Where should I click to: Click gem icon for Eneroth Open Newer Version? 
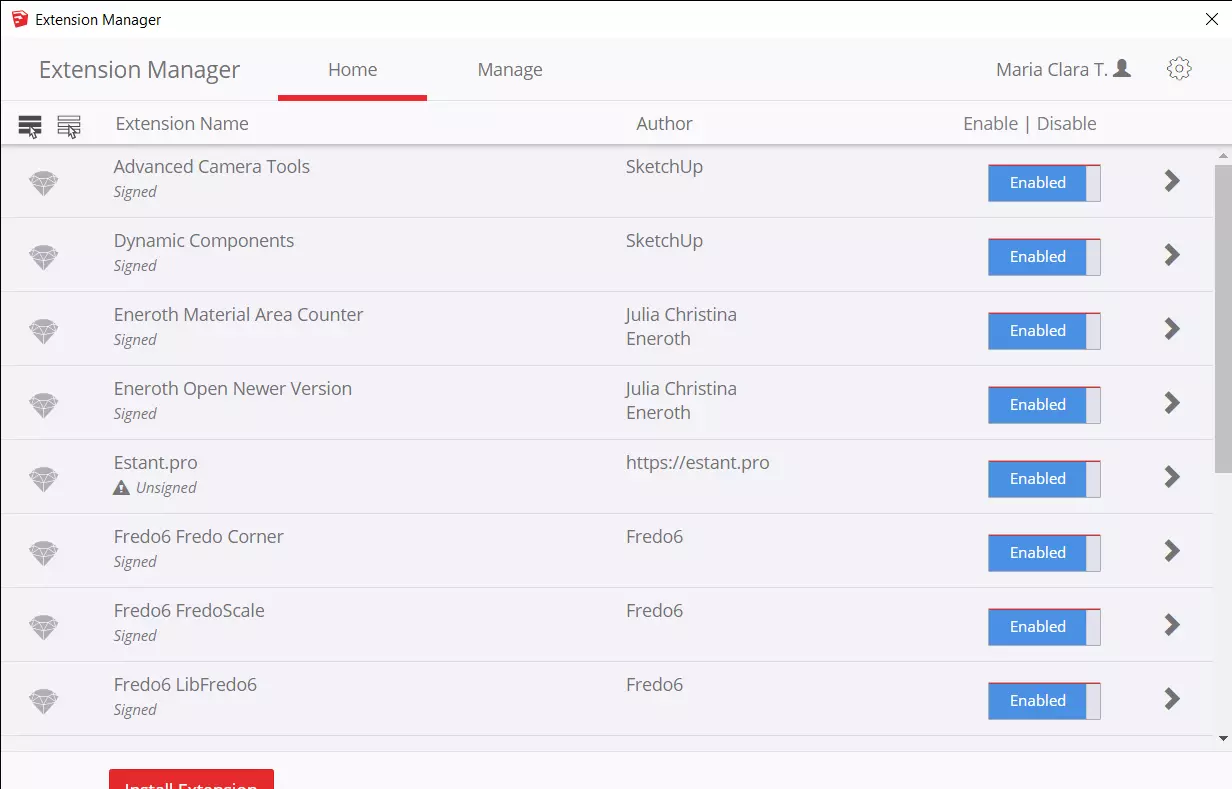tap(43, 405)
